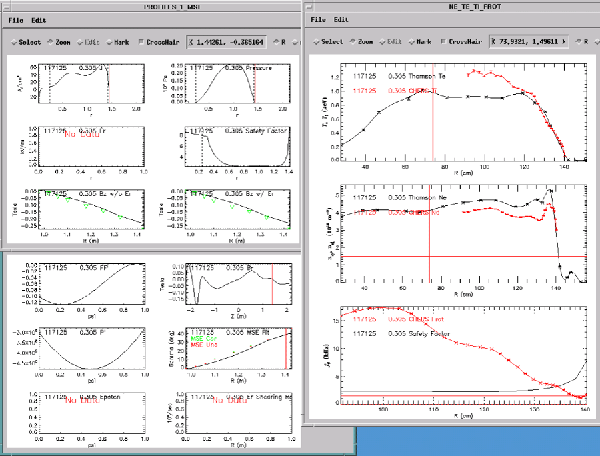Select the FFP profile plot

92,284
